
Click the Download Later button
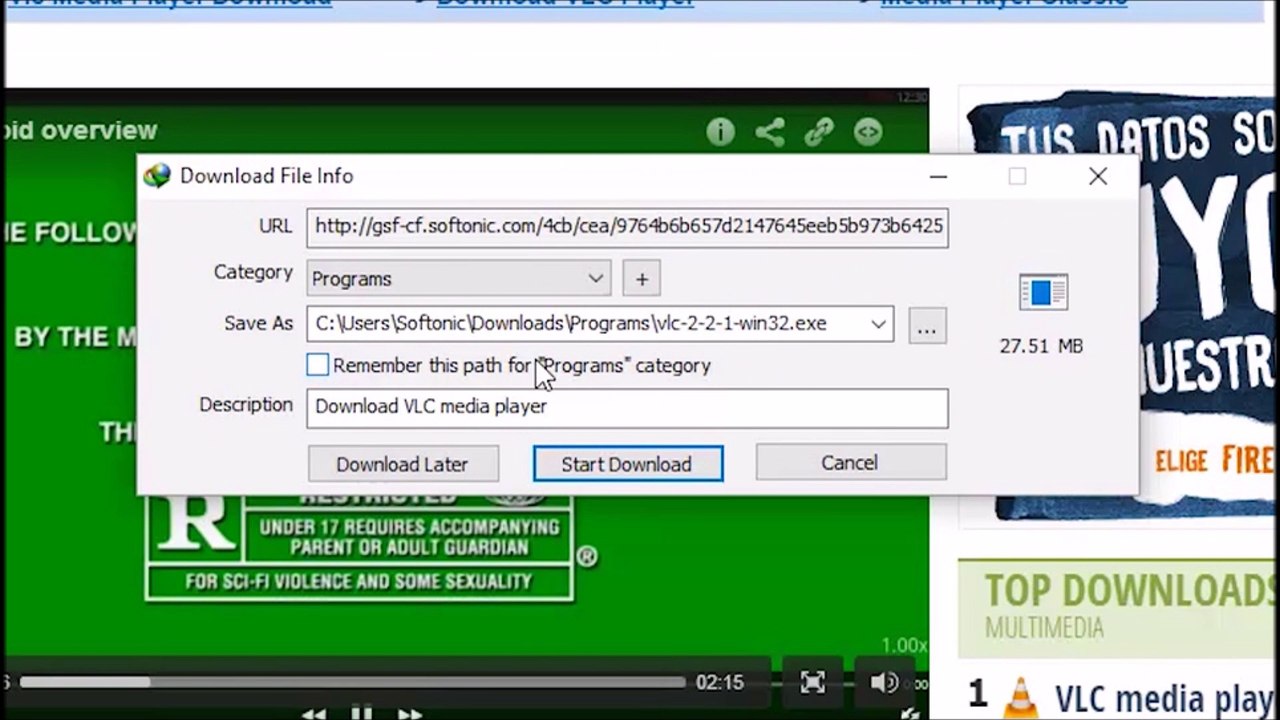[x=403, y=464]
